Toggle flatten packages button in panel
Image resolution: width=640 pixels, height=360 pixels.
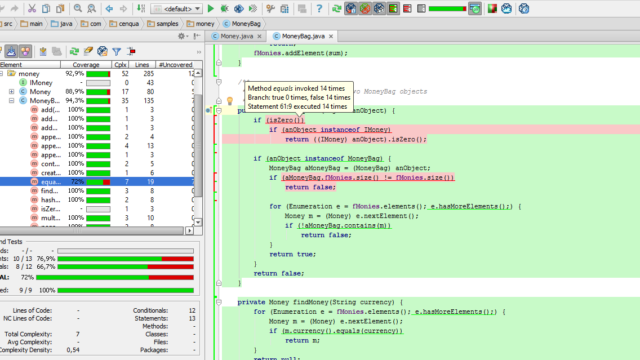coord(11,51)
